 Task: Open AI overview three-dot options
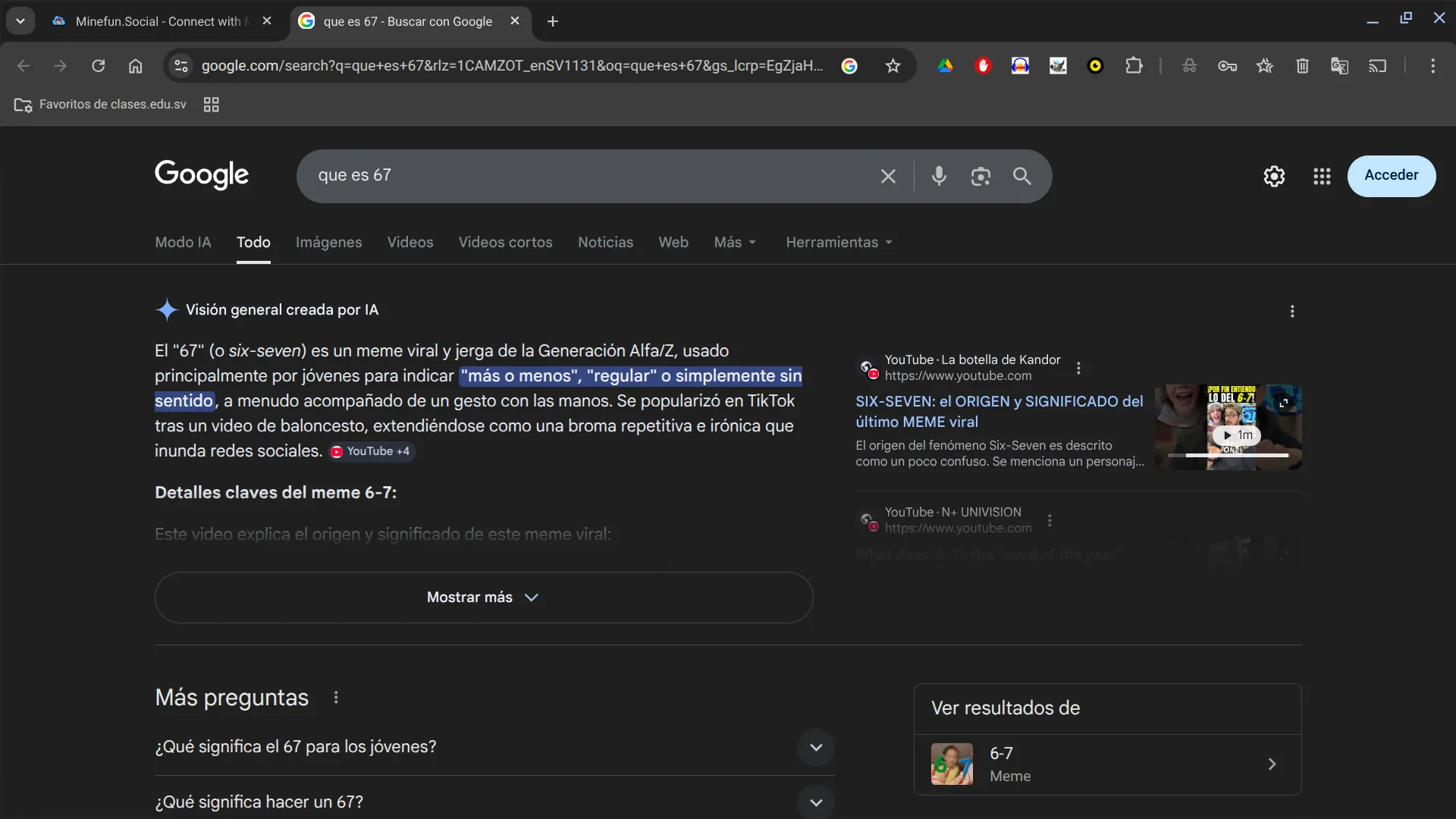(1292, 311)
